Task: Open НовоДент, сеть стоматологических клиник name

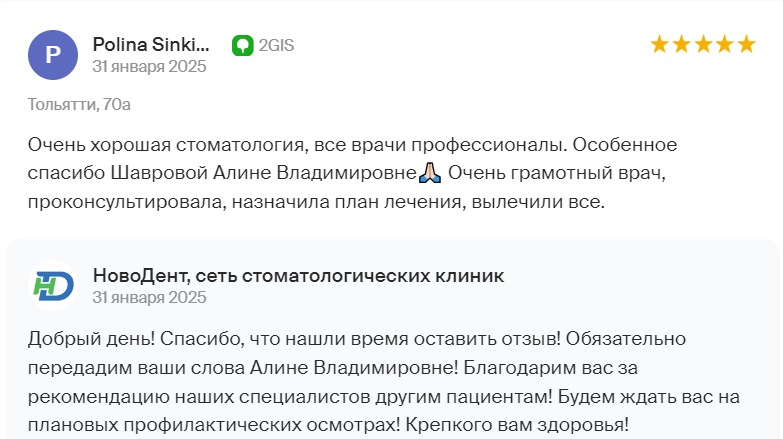Action: click(299, 275)
